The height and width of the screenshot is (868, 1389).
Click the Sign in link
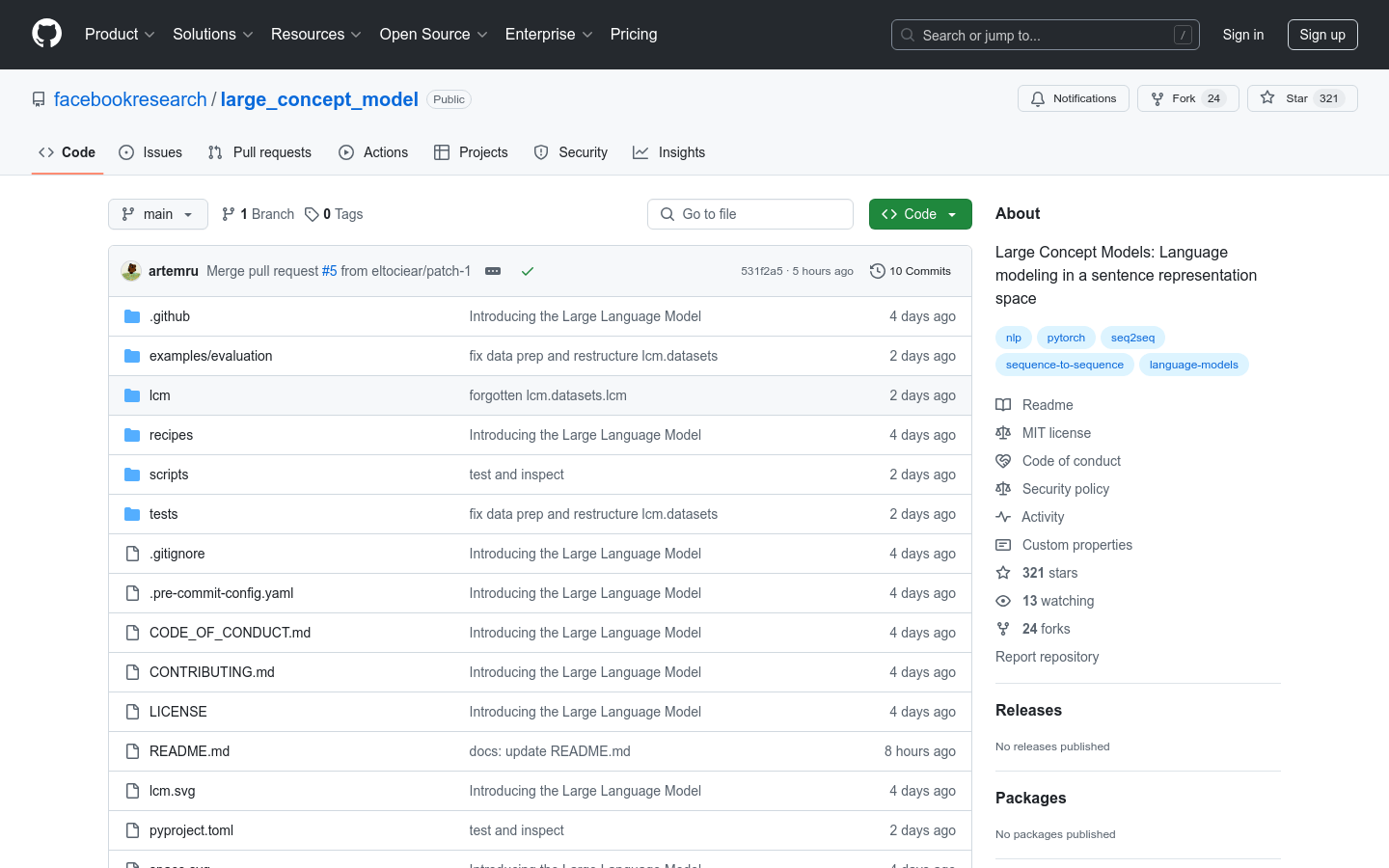coord(1243,35)
